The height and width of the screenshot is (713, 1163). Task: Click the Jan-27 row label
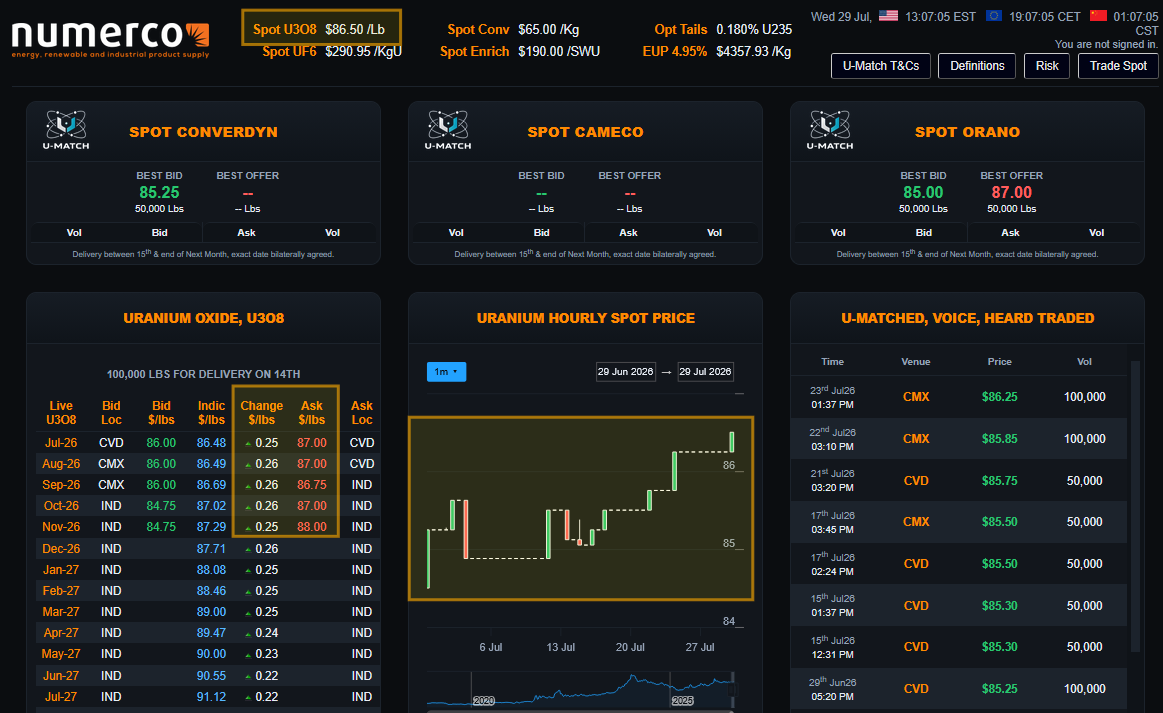coord(61,570)
